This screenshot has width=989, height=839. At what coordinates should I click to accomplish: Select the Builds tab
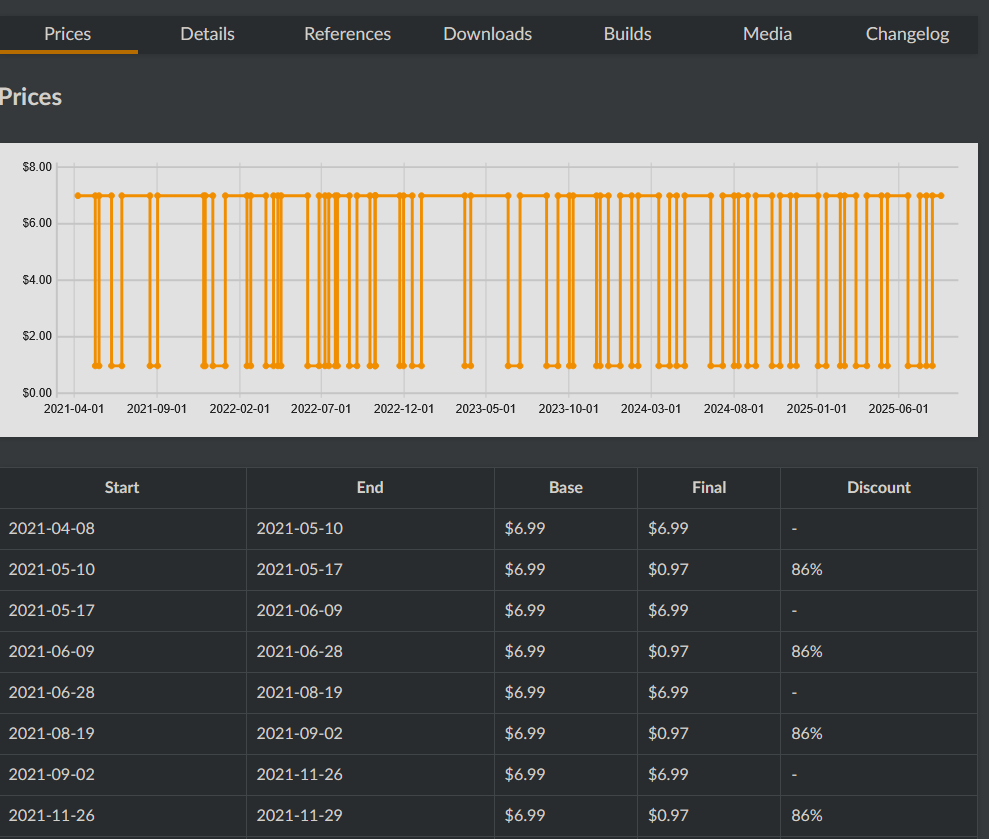tap(627, 34)
